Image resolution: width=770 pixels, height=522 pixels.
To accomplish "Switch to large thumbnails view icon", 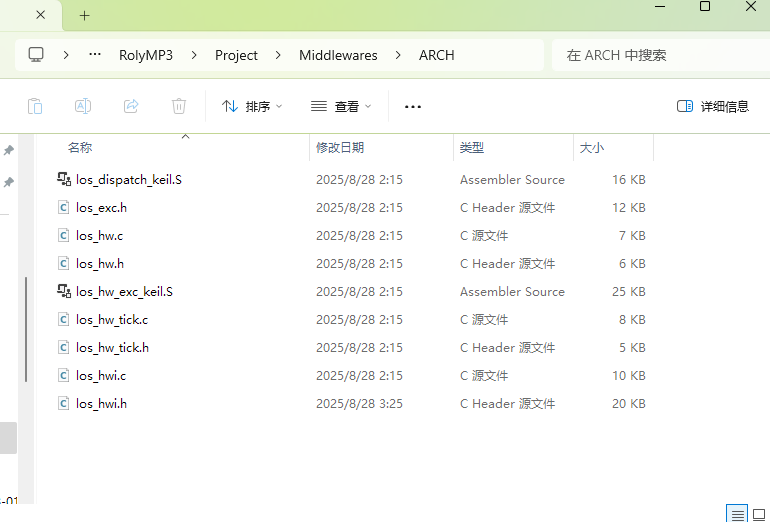I will pos(759,515).
